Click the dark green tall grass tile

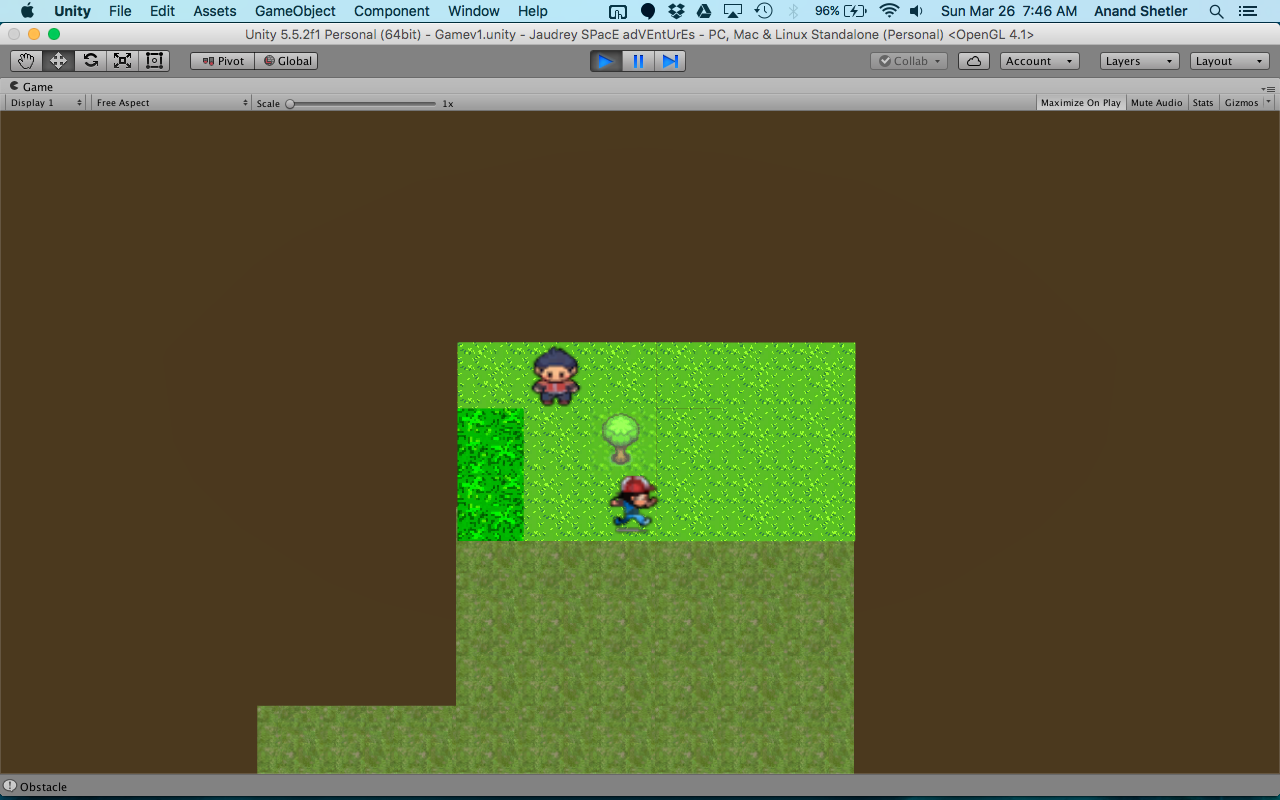[x=491, y=474]
